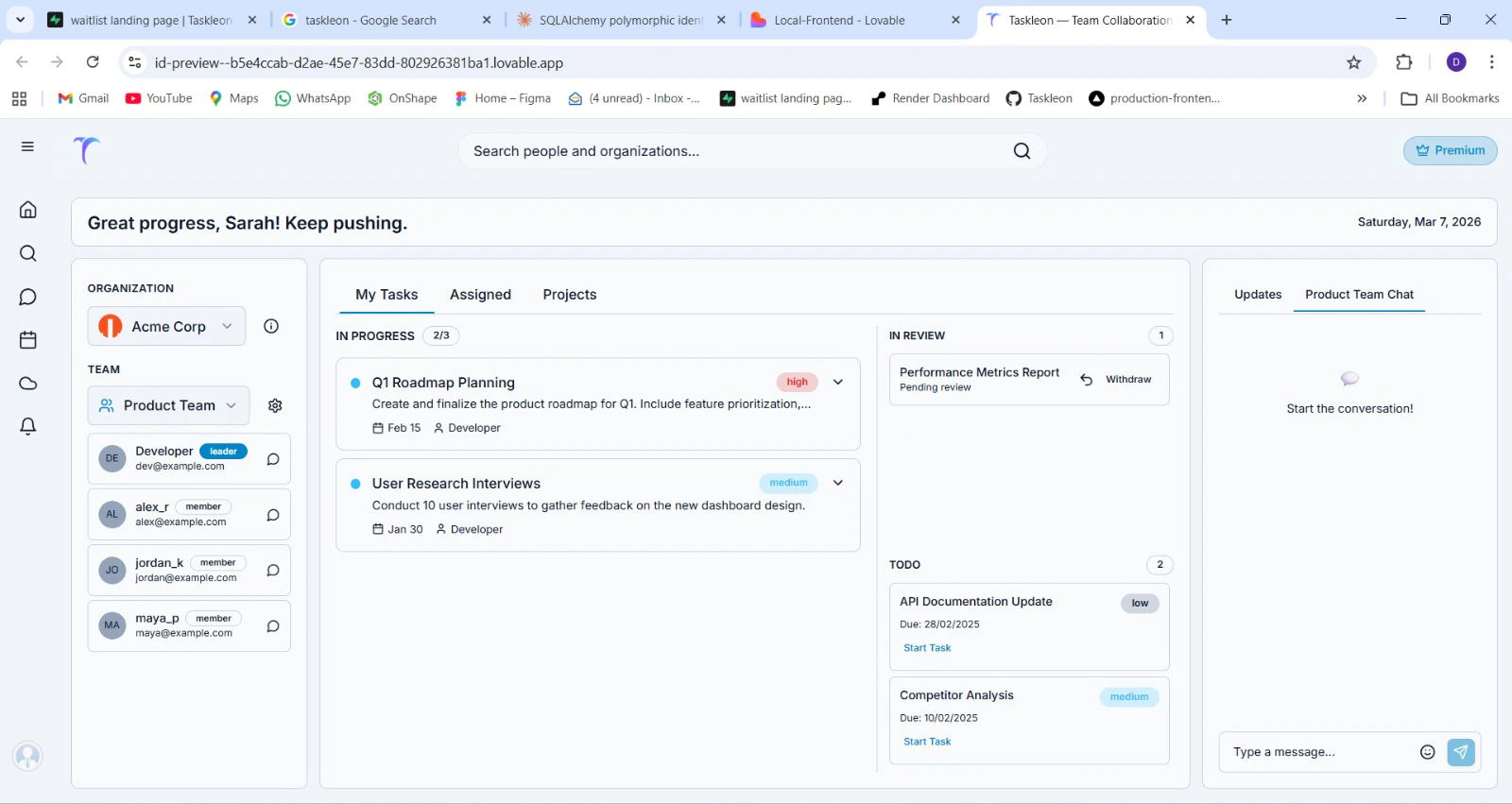This screenshot has width=1512, height=804.
Task: Click Type a message input field
Action: pyautogui.click(x=1318, y=752)
